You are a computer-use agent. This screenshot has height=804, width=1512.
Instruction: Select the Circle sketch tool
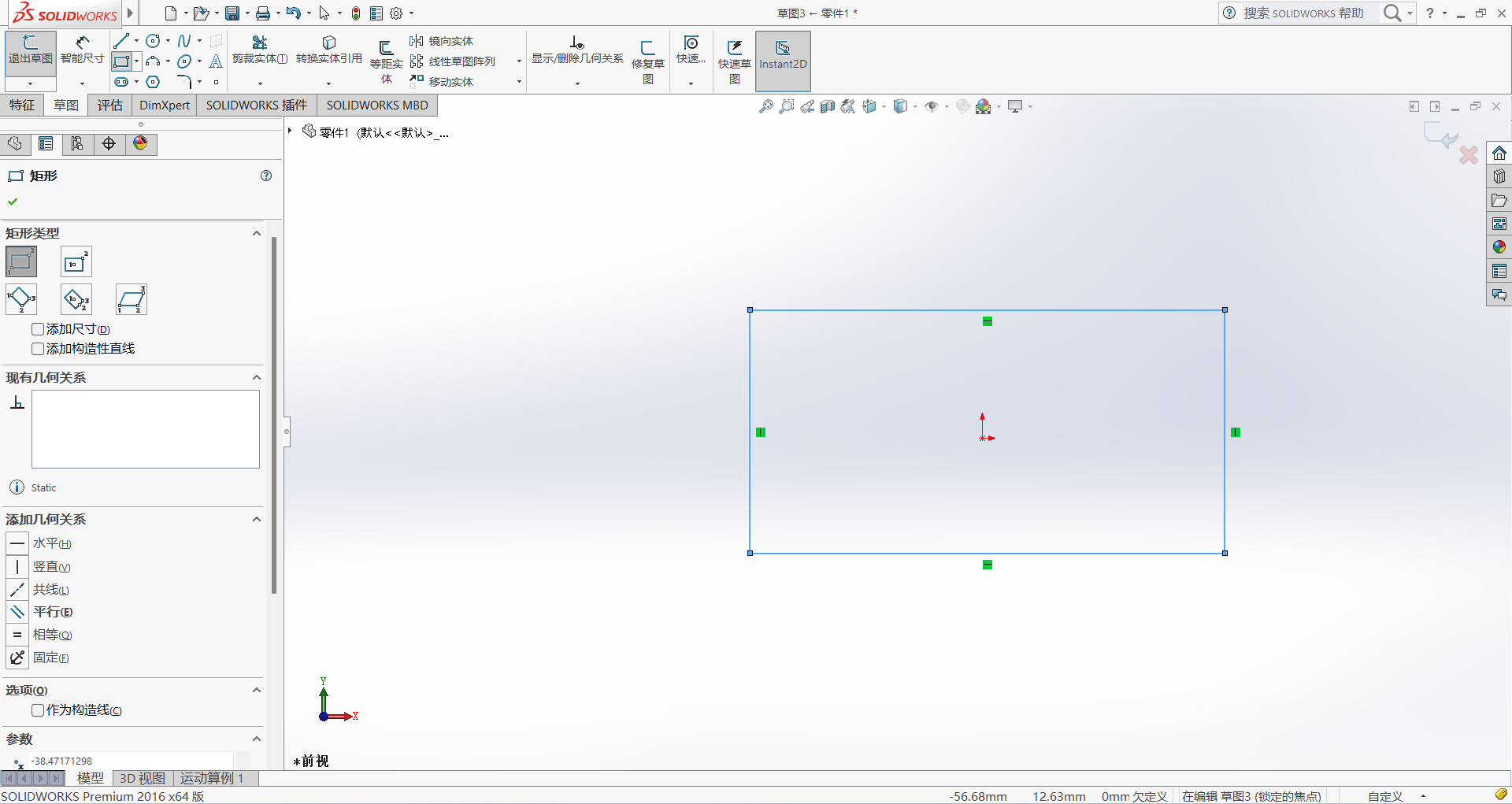coord(154,41)
